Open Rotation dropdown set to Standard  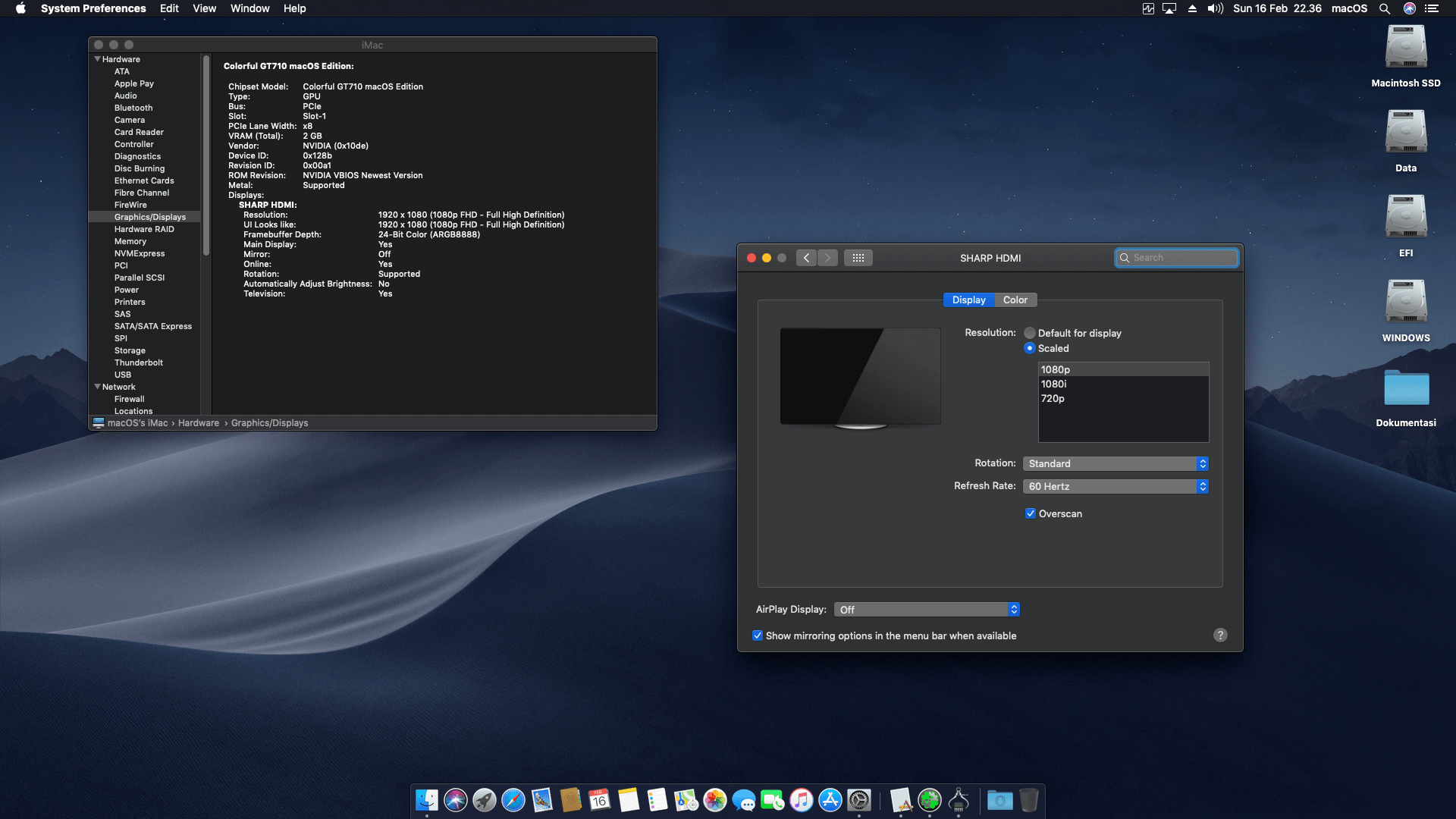tap(1116, 463)
